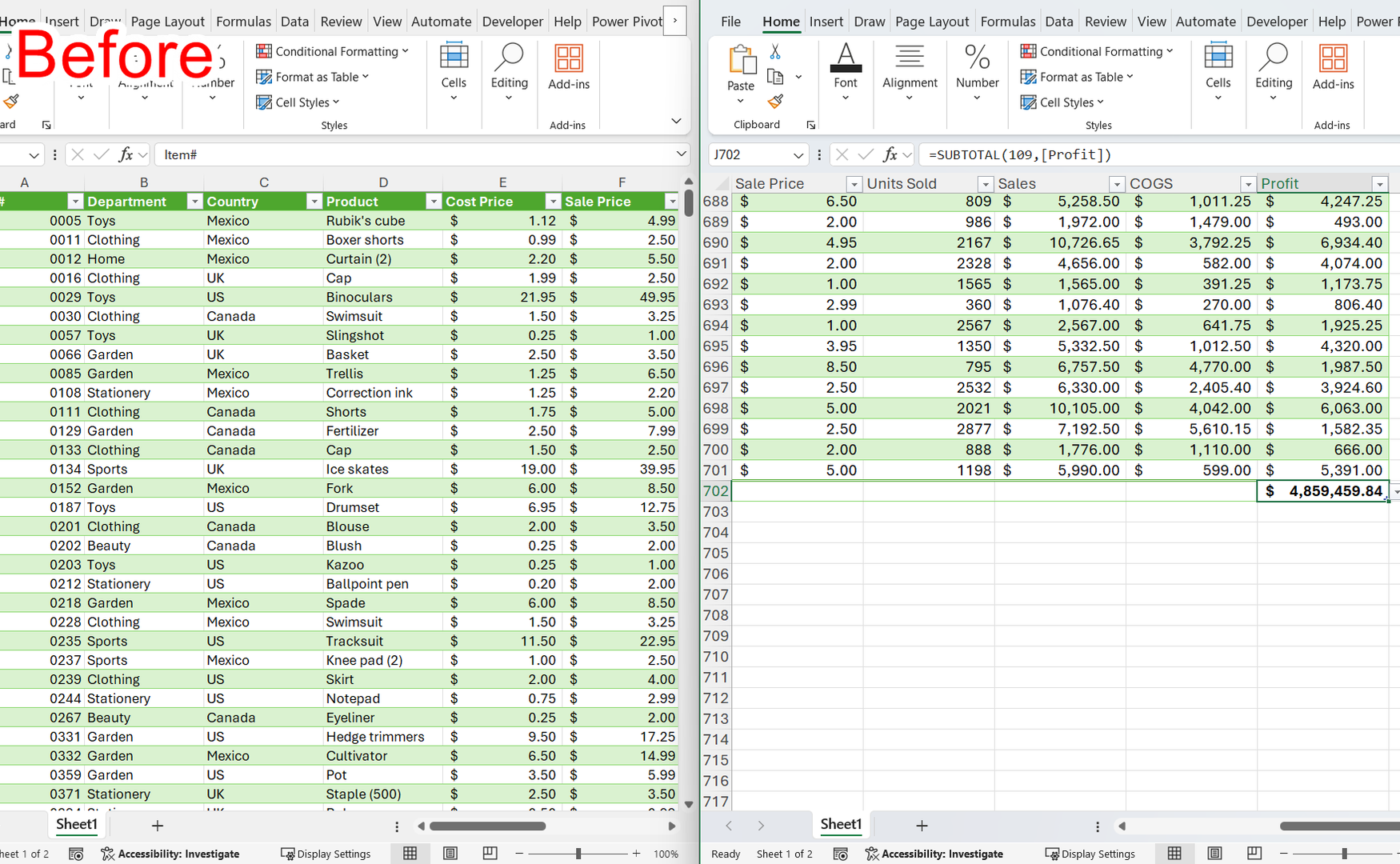Open Department filter dropdown
This screenshot has width=1400, height=864.
coord(194,202)
